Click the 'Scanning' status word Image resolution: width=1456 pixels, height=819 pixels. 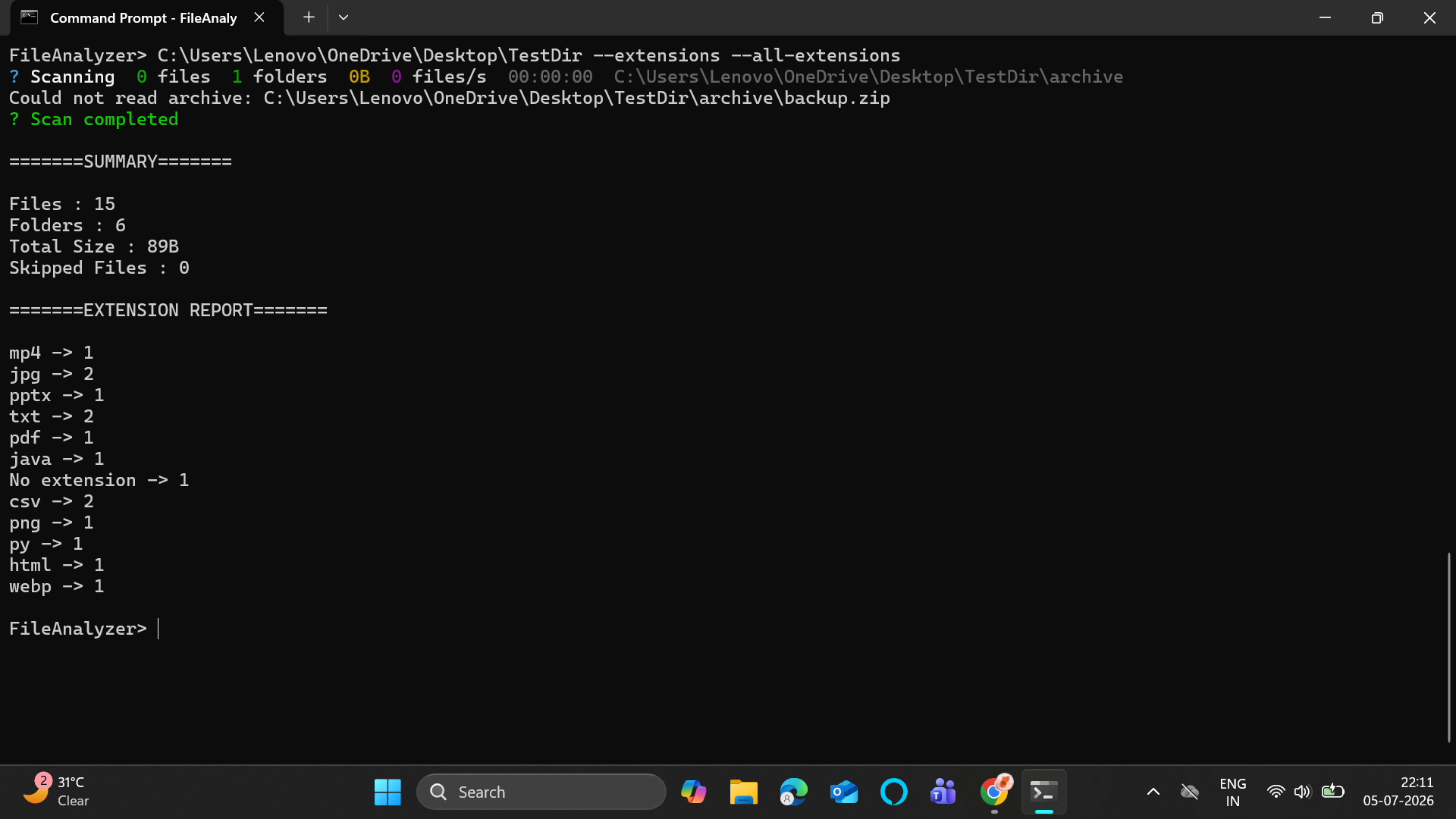73,77
